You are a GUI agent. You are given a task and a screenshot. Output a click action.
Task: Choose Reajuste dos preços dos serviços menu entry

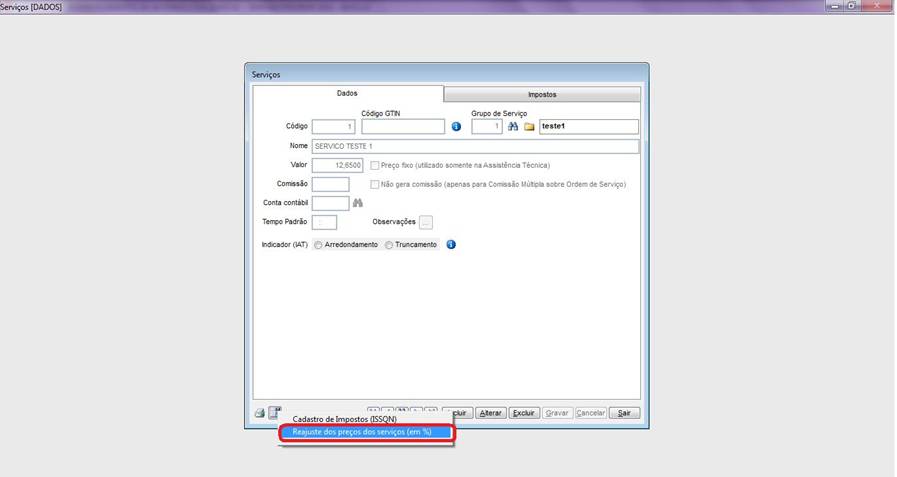pos(367,432)
